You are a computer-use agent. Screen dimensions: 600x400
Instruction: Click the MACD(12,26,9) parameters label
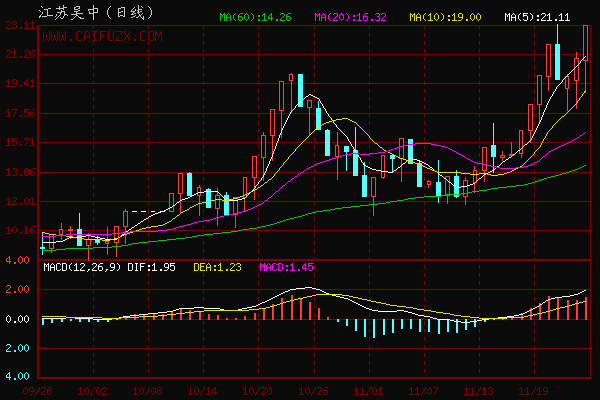click(82, 267)
